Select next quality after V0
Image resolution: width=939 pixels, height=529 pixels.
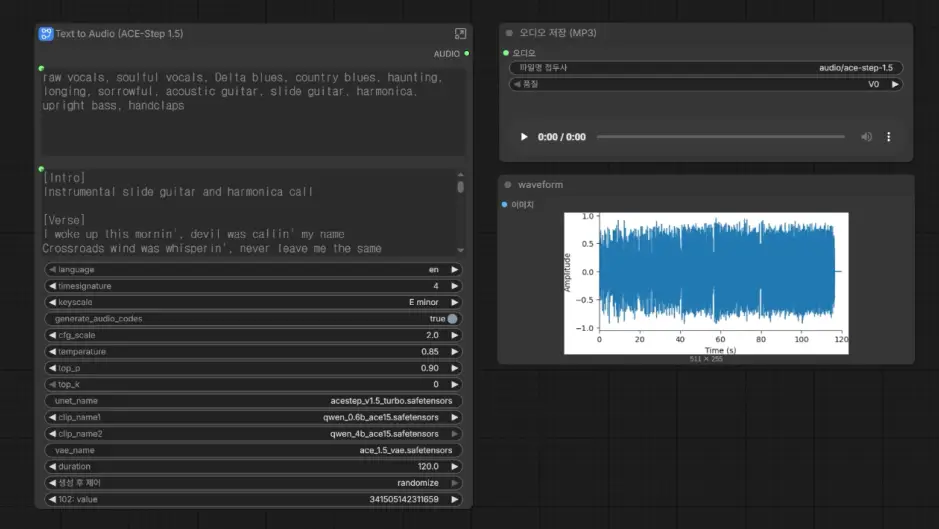coord(895,84)
